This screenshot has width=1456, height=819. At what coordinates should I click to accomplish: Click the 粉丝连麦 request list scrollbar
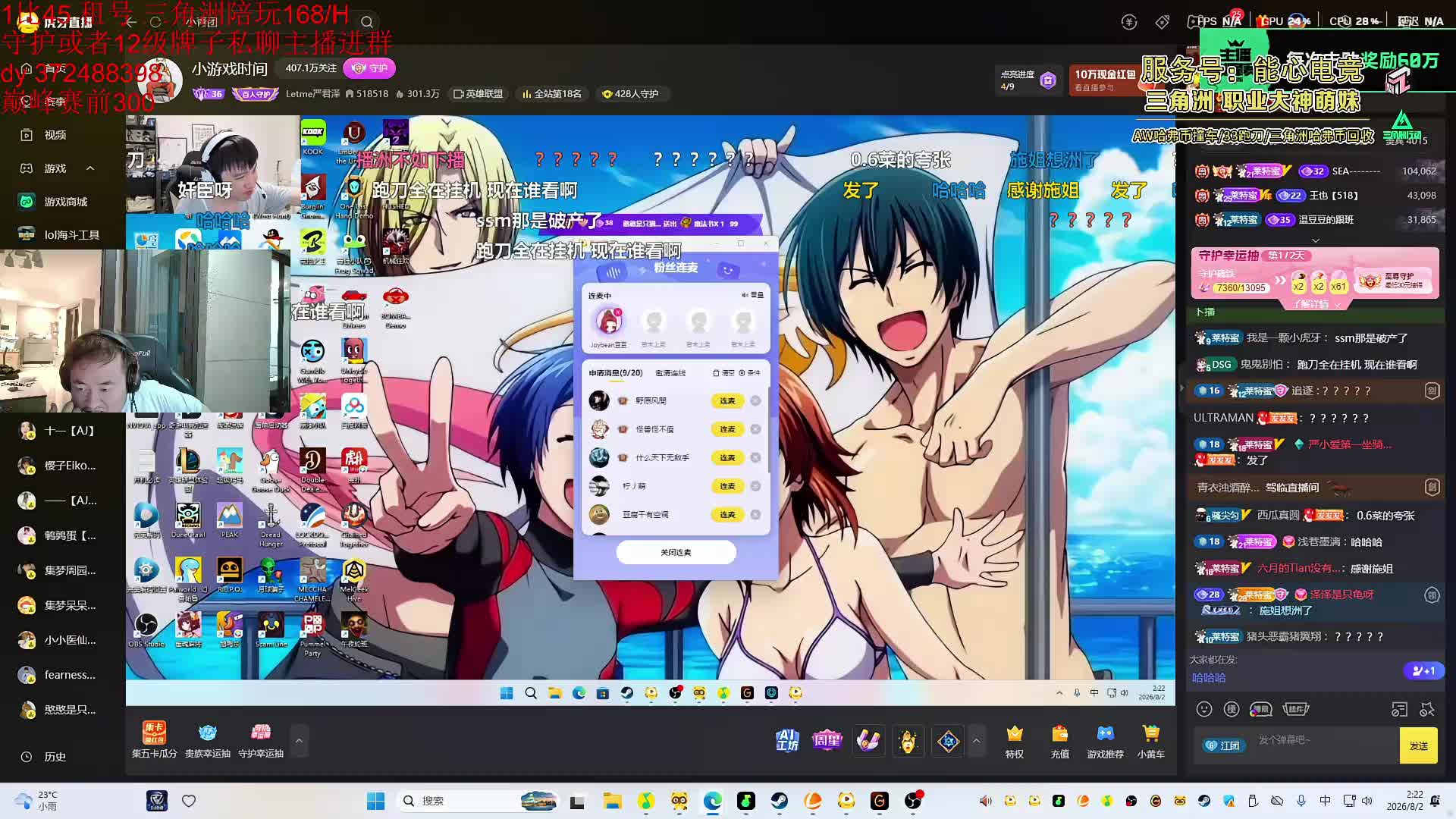point(769,428)
